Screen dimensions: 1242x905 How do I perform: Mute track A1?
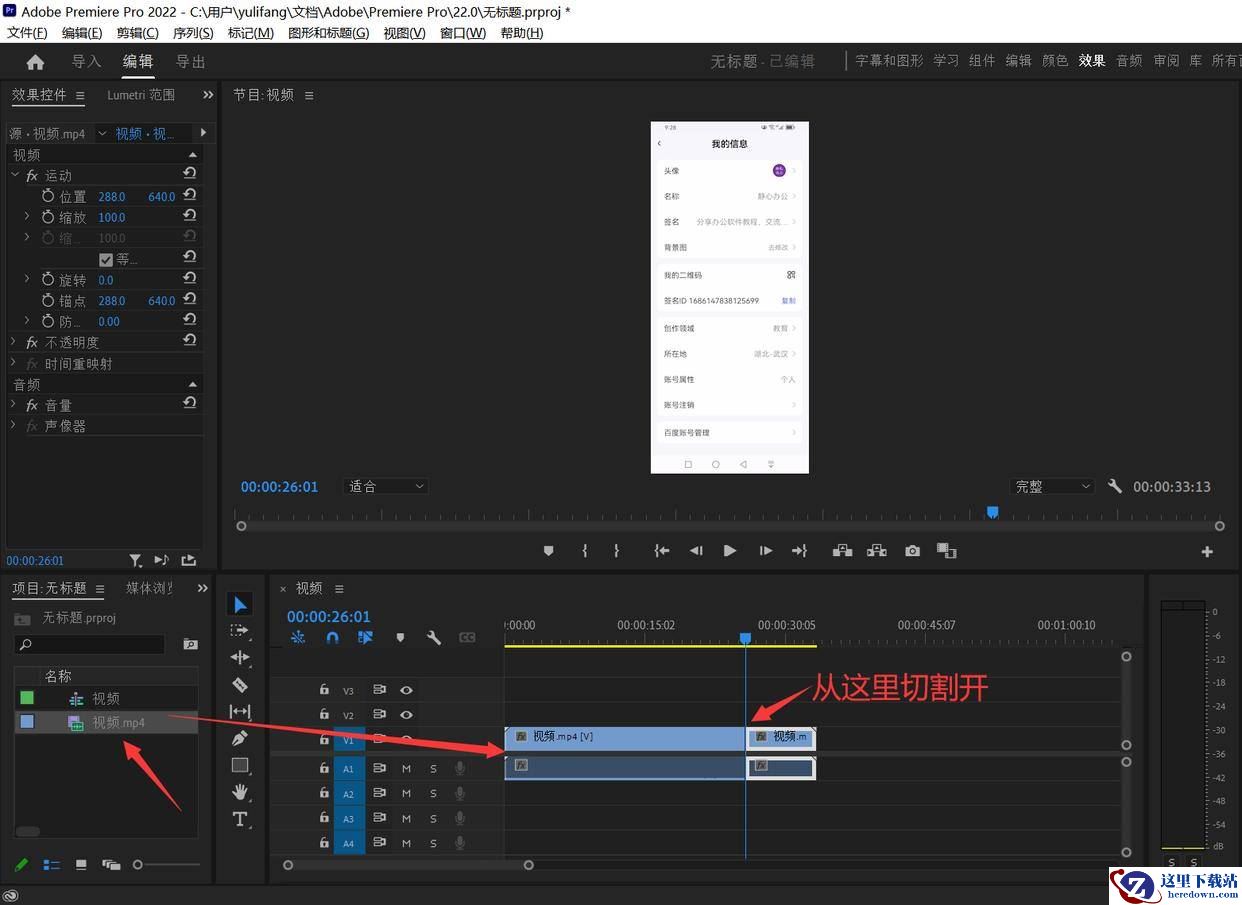click(406, 768)
